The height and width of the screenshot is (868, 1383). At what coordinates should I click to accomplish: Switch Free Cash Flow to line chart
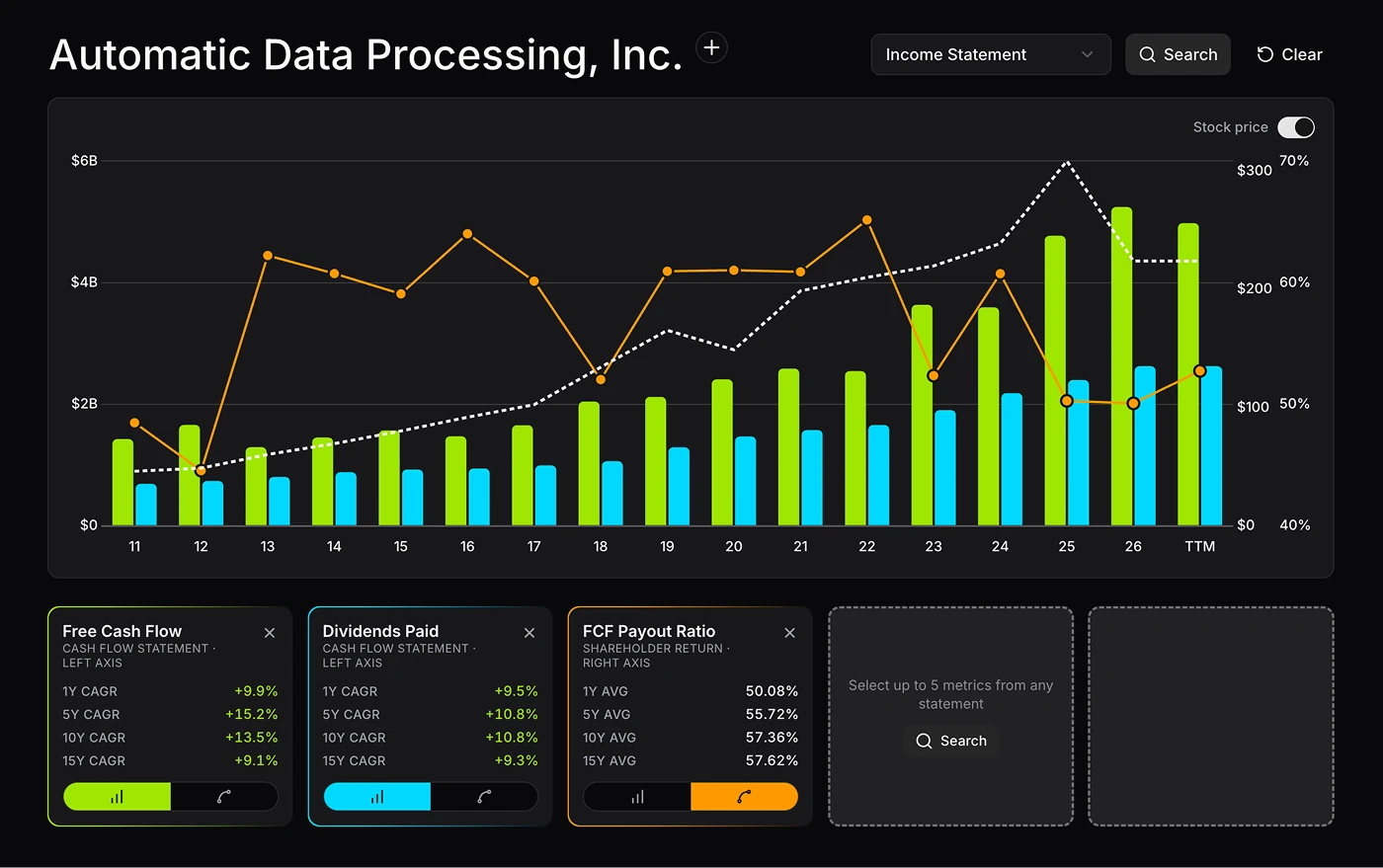224,797
